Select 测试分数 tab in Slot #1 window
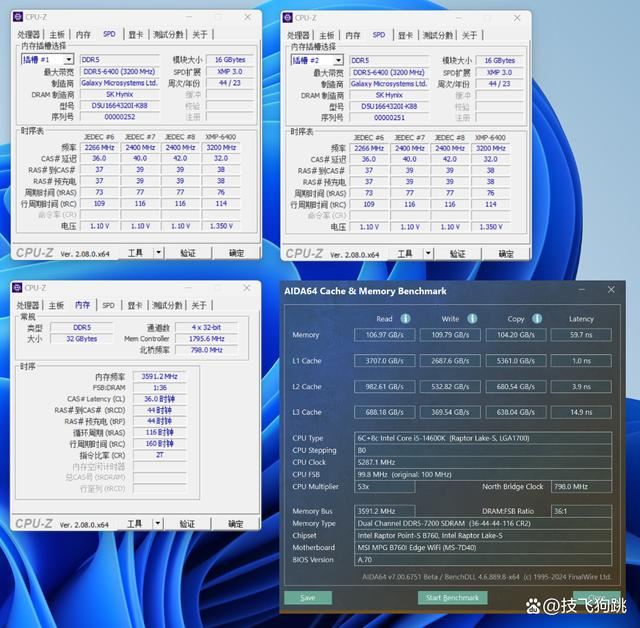 tap(167, 35)
